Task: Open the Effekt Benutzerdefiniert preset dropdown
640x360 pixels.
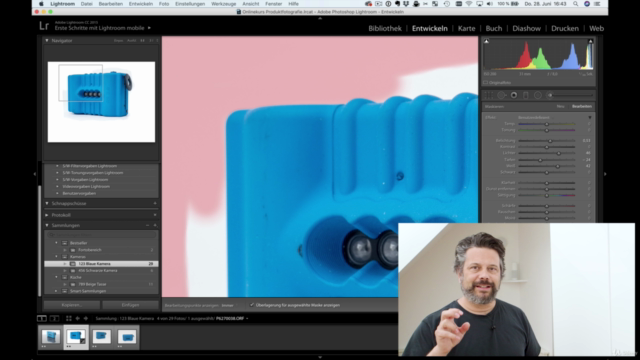Action: [533, 118]
